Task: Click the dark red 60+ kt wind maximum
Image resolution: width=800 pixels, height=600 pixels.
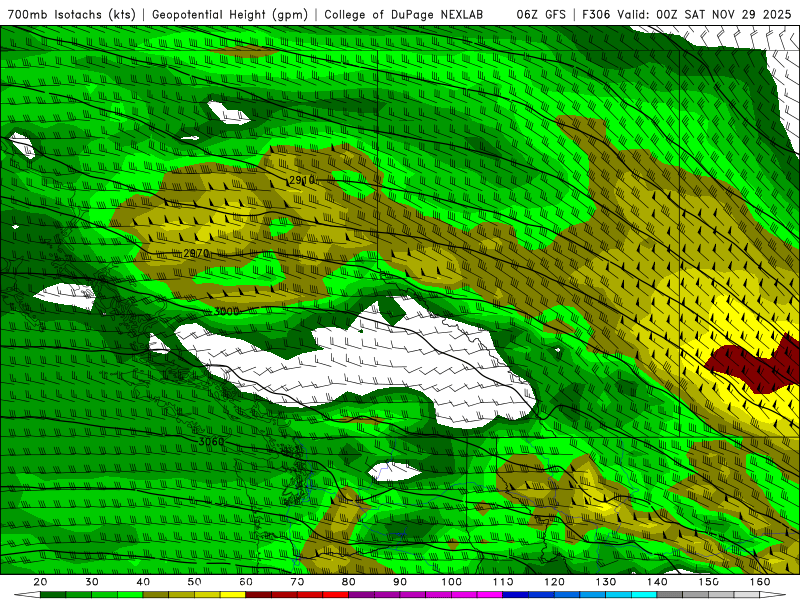Action: point(755,362)
